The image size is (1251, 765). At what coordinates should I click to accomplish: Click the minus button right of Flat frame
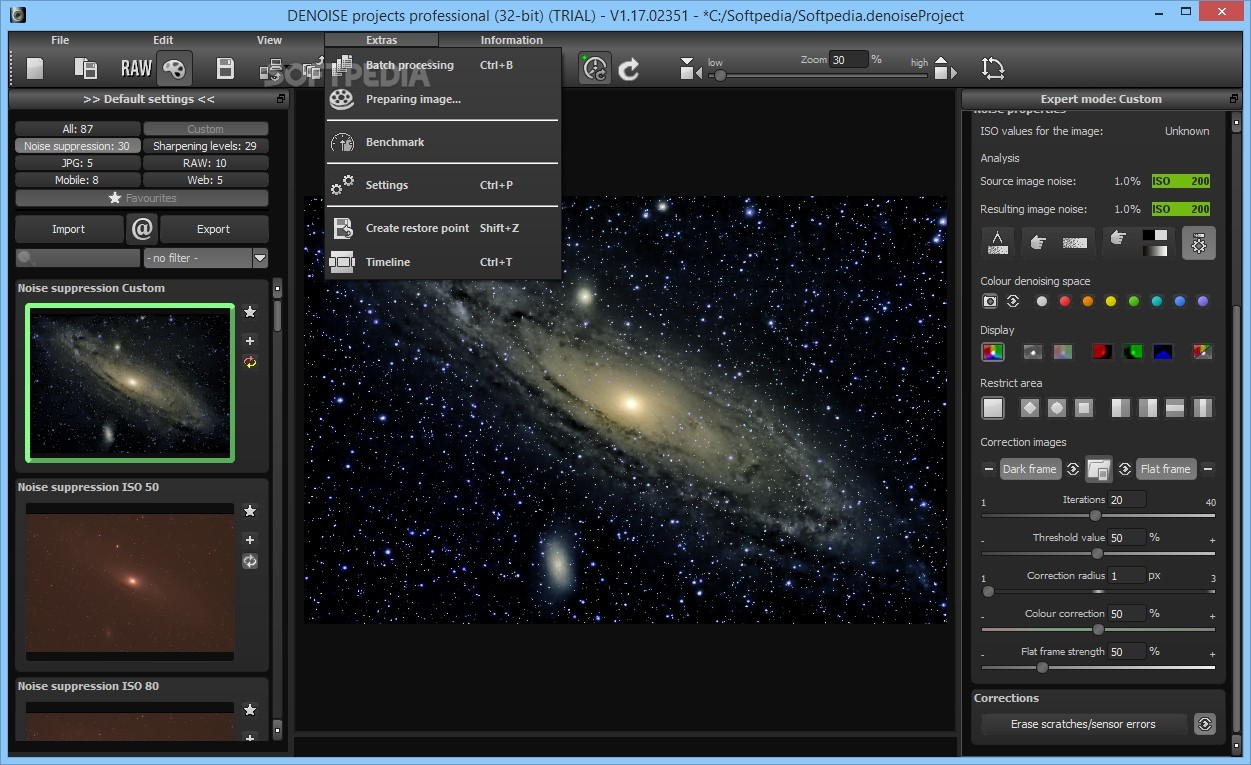tap(1208, 469)
